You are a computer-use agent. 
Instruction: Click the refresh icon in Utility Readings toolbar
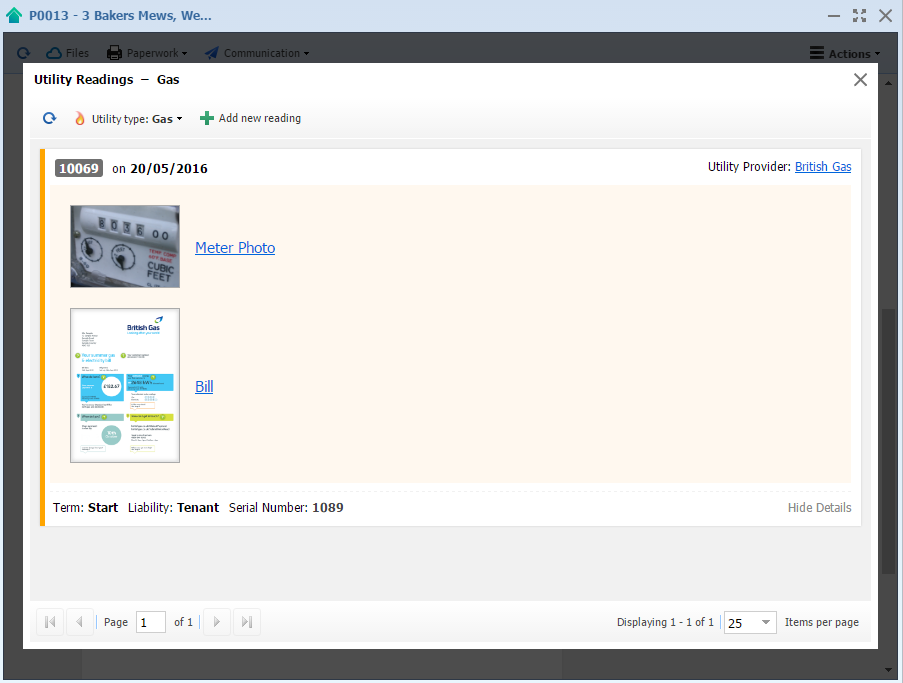pos(49,118)
